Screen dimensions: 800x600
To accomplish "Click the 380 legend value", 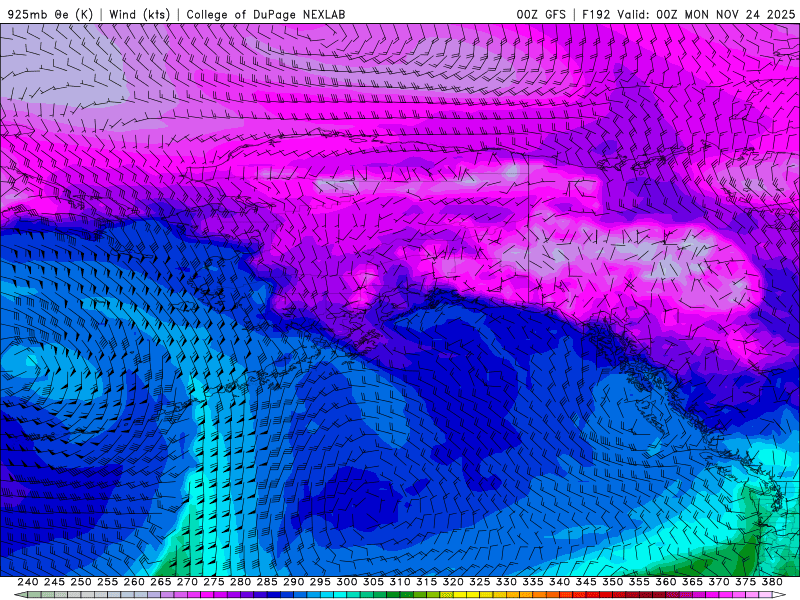I will tap(772, 582).
